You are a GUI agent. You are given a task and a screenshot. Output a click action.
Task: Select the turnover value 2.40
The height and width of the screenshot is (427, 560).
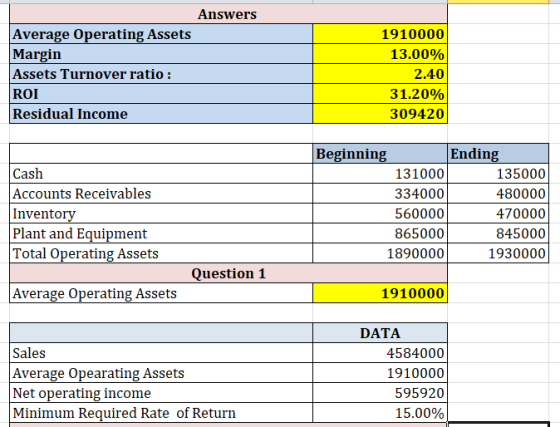(x=380, y=74)
